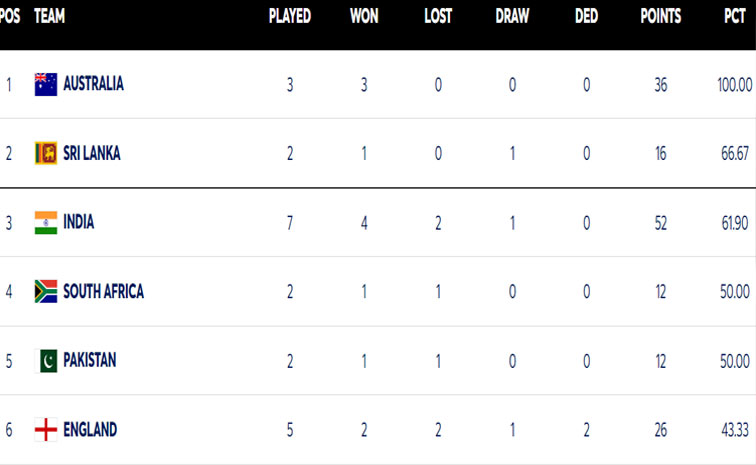The width and height of the screenshot is (756, 465).
Task: Click the WON column header
Action: tap(365, 16)
